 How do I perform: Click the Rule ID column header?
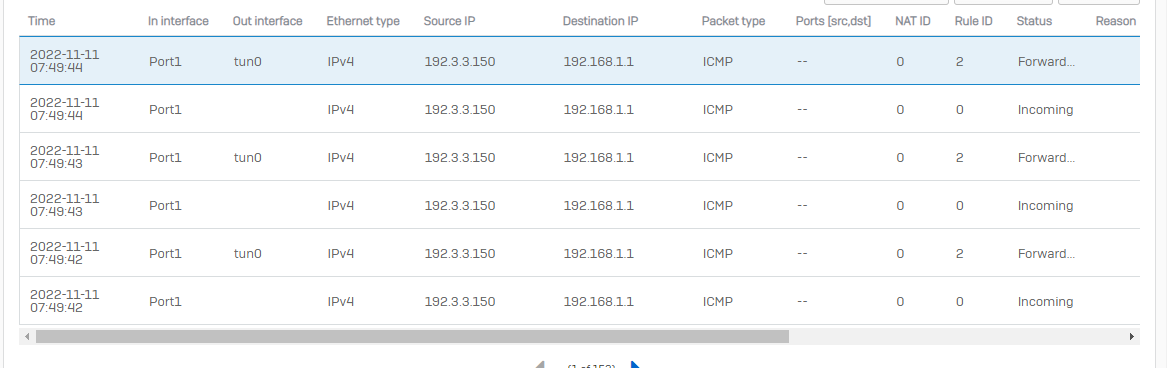coord(973,21)
